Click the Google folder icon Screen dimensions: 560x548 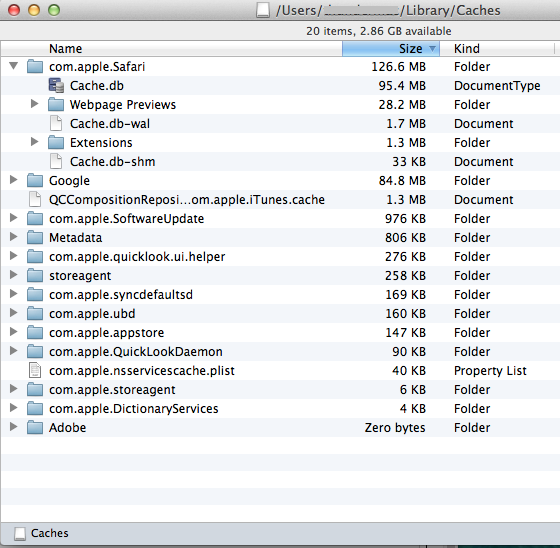tap(35, 180)
